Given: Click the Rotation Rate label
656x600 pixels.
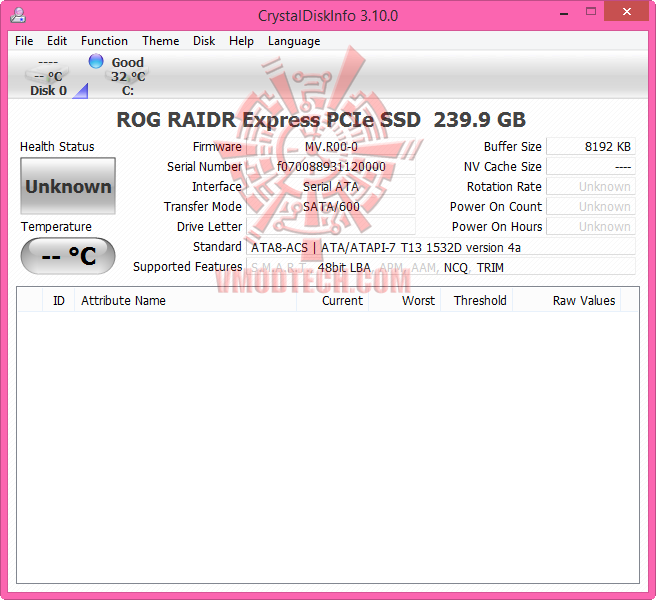Looking at the screenshot, I should point(504,187).
